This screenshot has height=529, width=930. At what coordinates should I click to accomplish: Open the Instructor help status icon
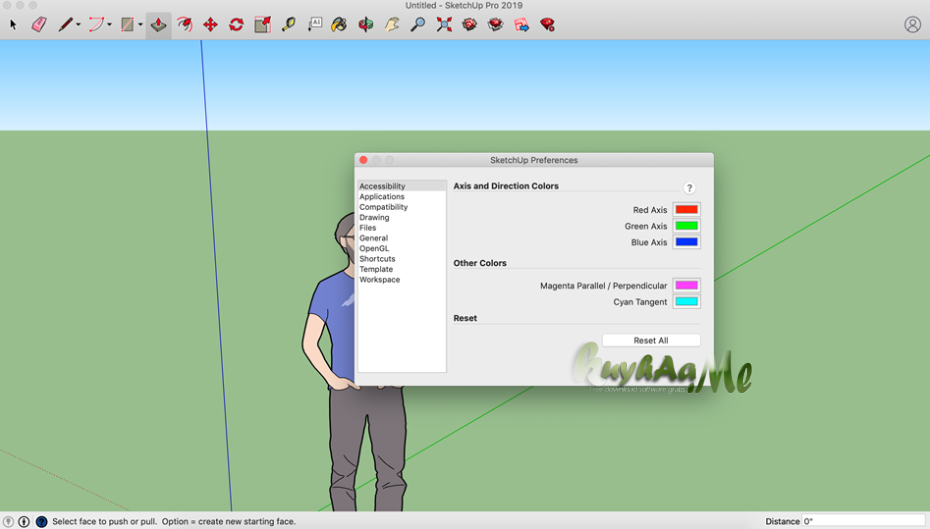[42, 521]
